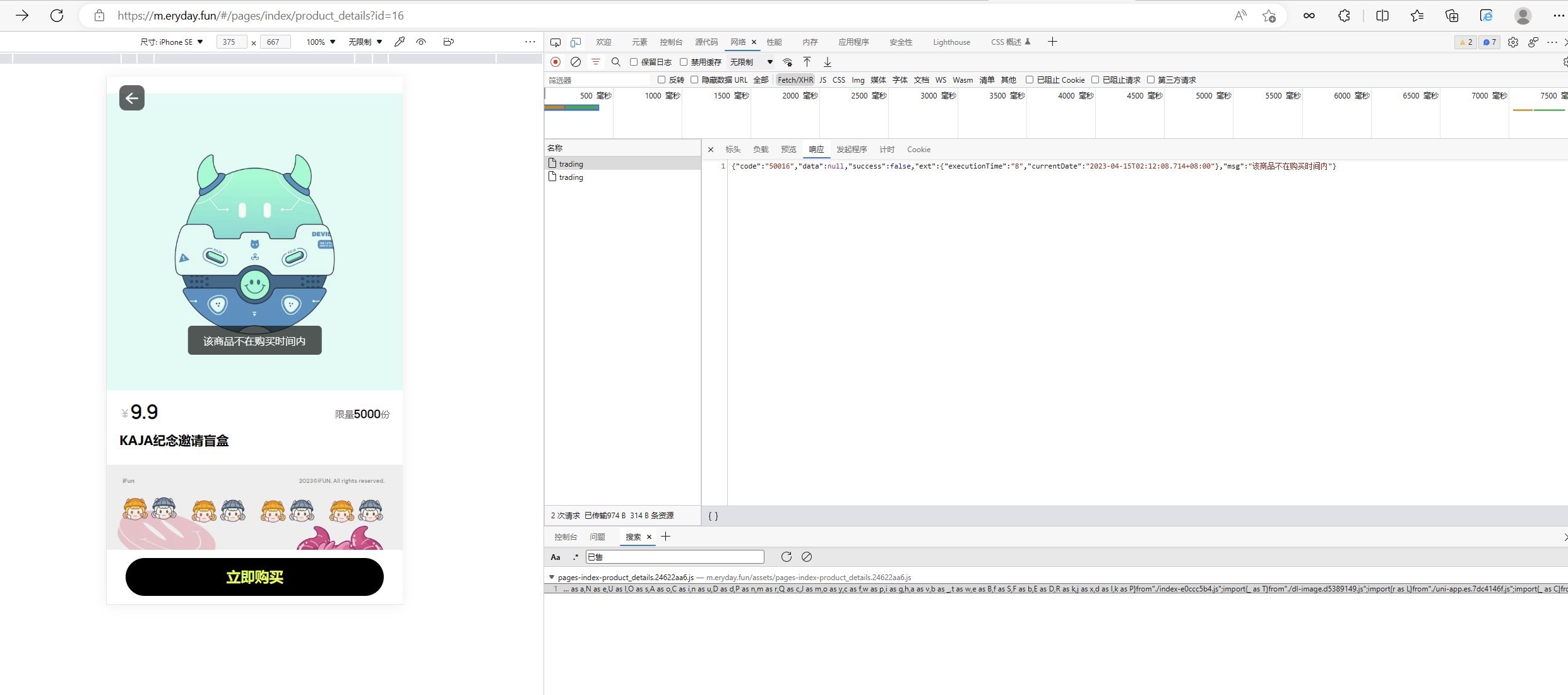Viewport: 1568px width, 695px height.
Task: Select first trading request row
Action: pos(622,163)
